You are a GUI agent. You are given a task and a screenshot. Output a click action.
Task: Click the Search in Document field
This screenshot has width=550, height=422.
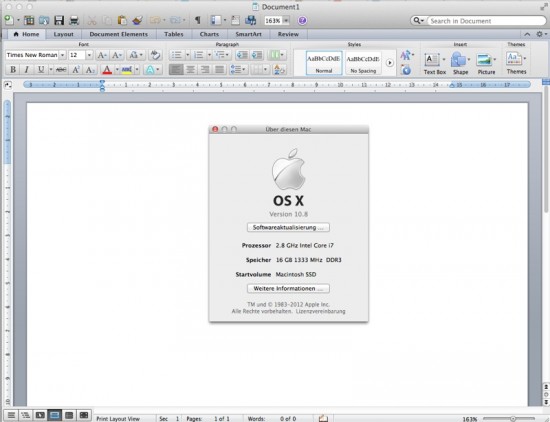point(486,21)
